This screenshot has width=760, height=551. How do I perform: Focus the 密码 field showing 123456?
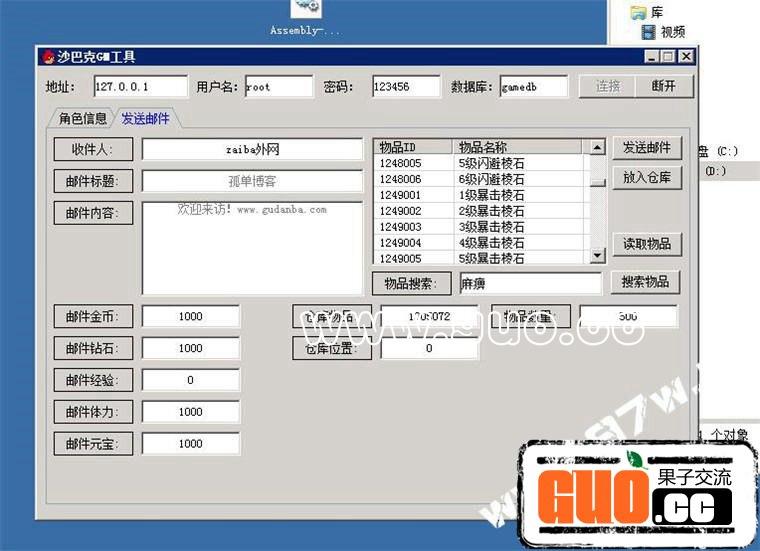click(406, 87)
